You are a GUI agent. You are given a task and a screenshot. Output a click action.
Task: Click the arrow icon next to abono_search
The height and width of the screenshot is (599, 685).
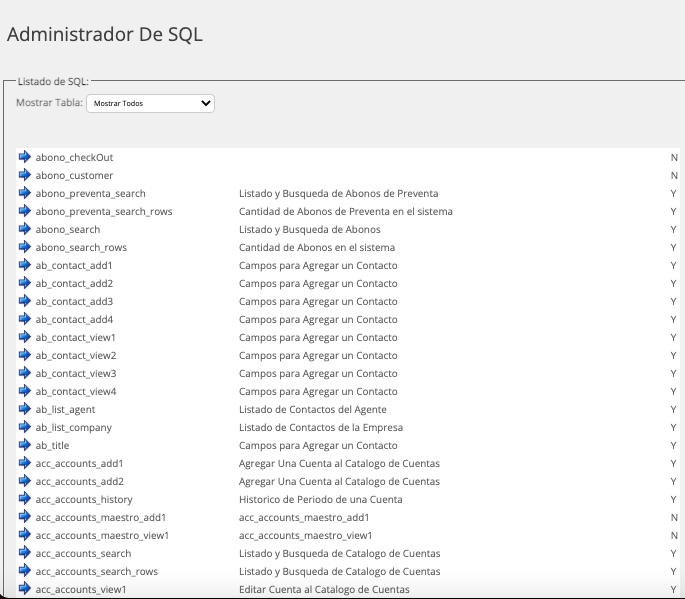(25, 229)
